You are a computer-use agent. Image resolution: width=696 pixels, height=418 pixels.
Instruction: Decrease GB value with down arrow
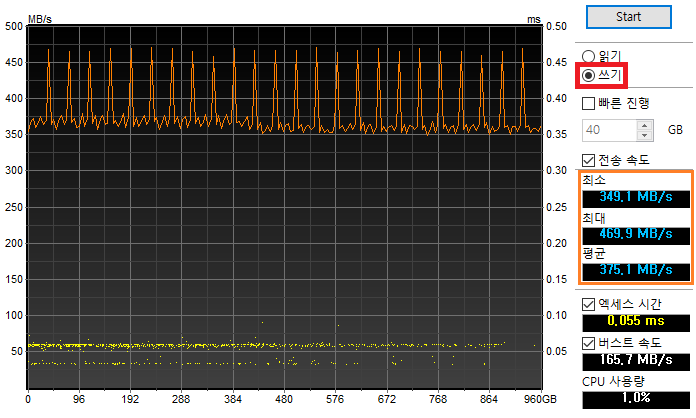[645, 135]
